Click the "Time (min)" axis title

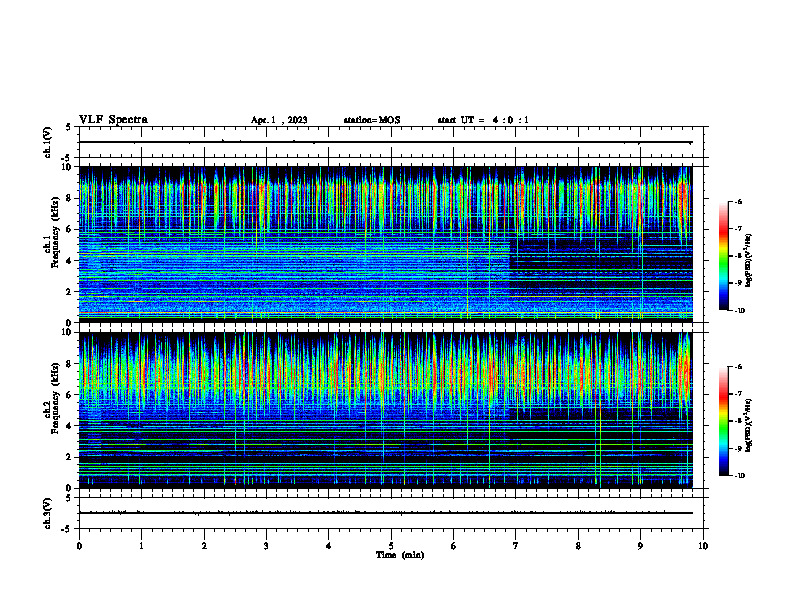(x=400, y=555)
